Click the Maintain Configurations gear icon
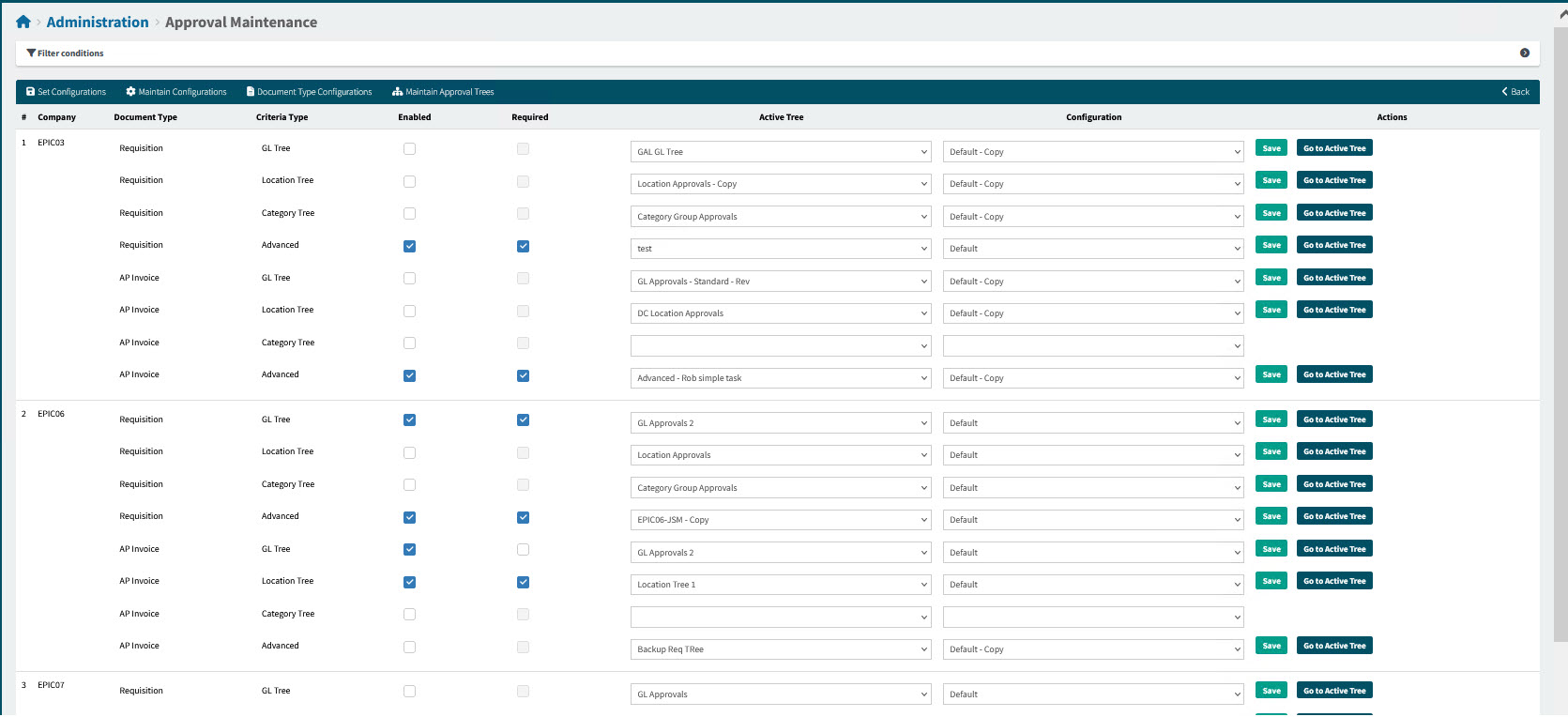The width and height of the screenshot is (1568, 717). click(x=131, y=92)
